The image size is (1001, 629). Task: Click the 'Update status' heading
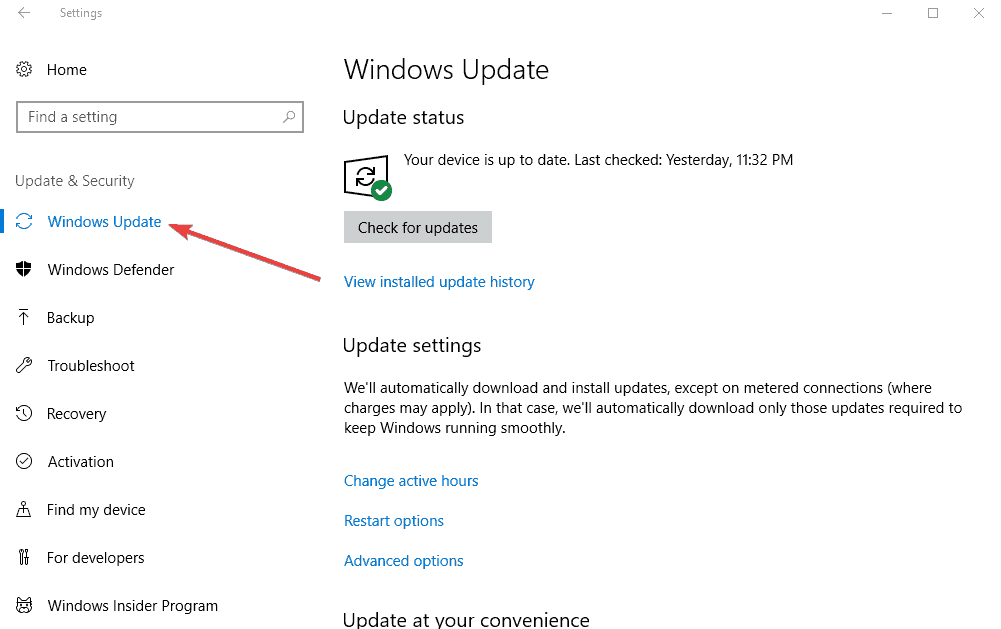click(403, 117)
